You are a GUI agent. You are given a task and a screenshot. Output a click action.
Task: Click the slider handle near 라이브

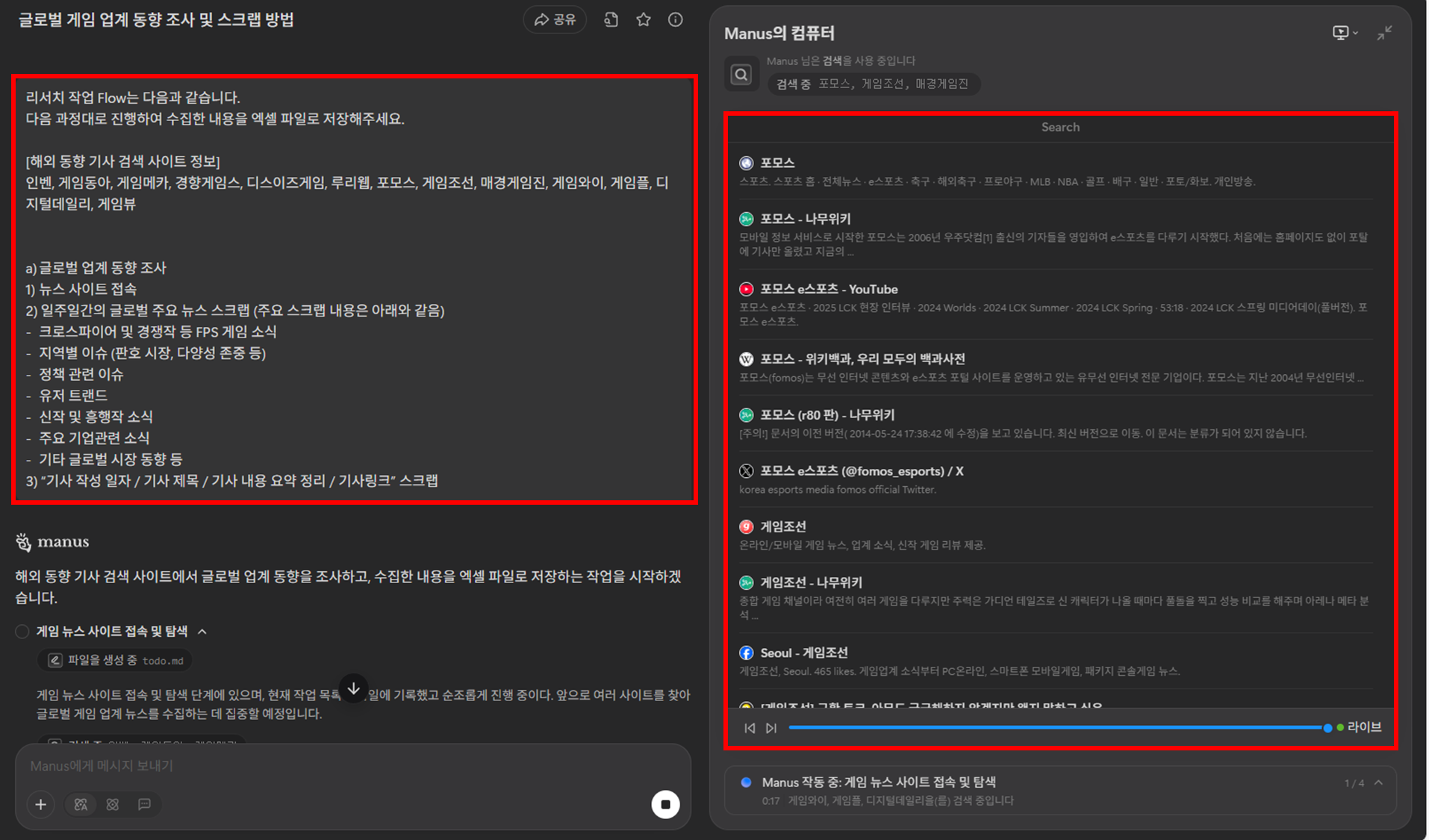[x=1327, y=728]
